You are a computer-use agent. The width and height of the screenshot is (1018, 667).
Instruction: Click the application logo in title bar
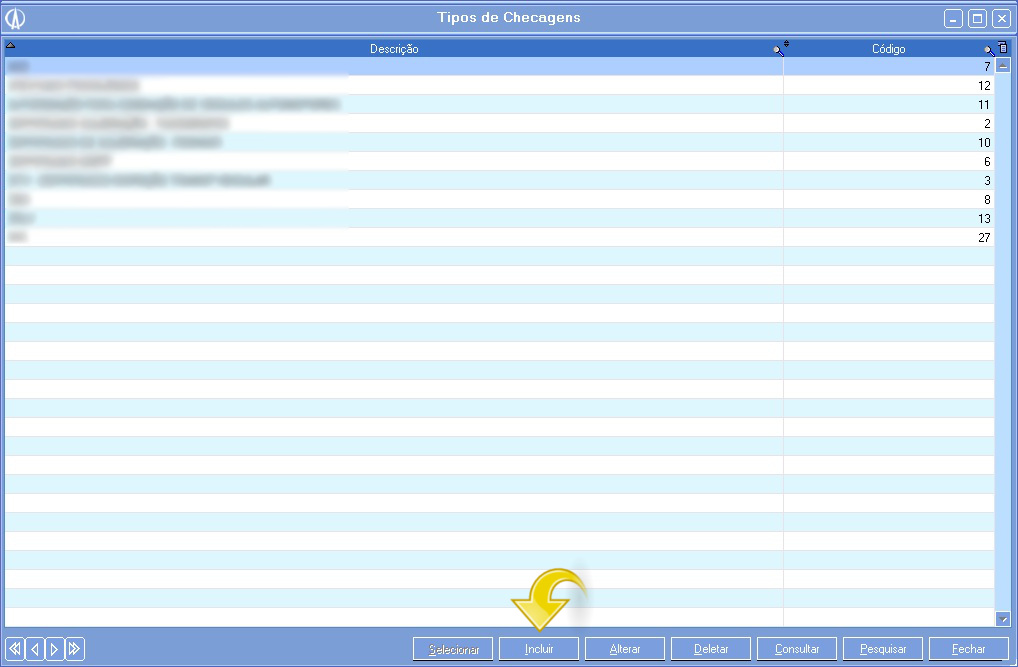tap(15, 18)
